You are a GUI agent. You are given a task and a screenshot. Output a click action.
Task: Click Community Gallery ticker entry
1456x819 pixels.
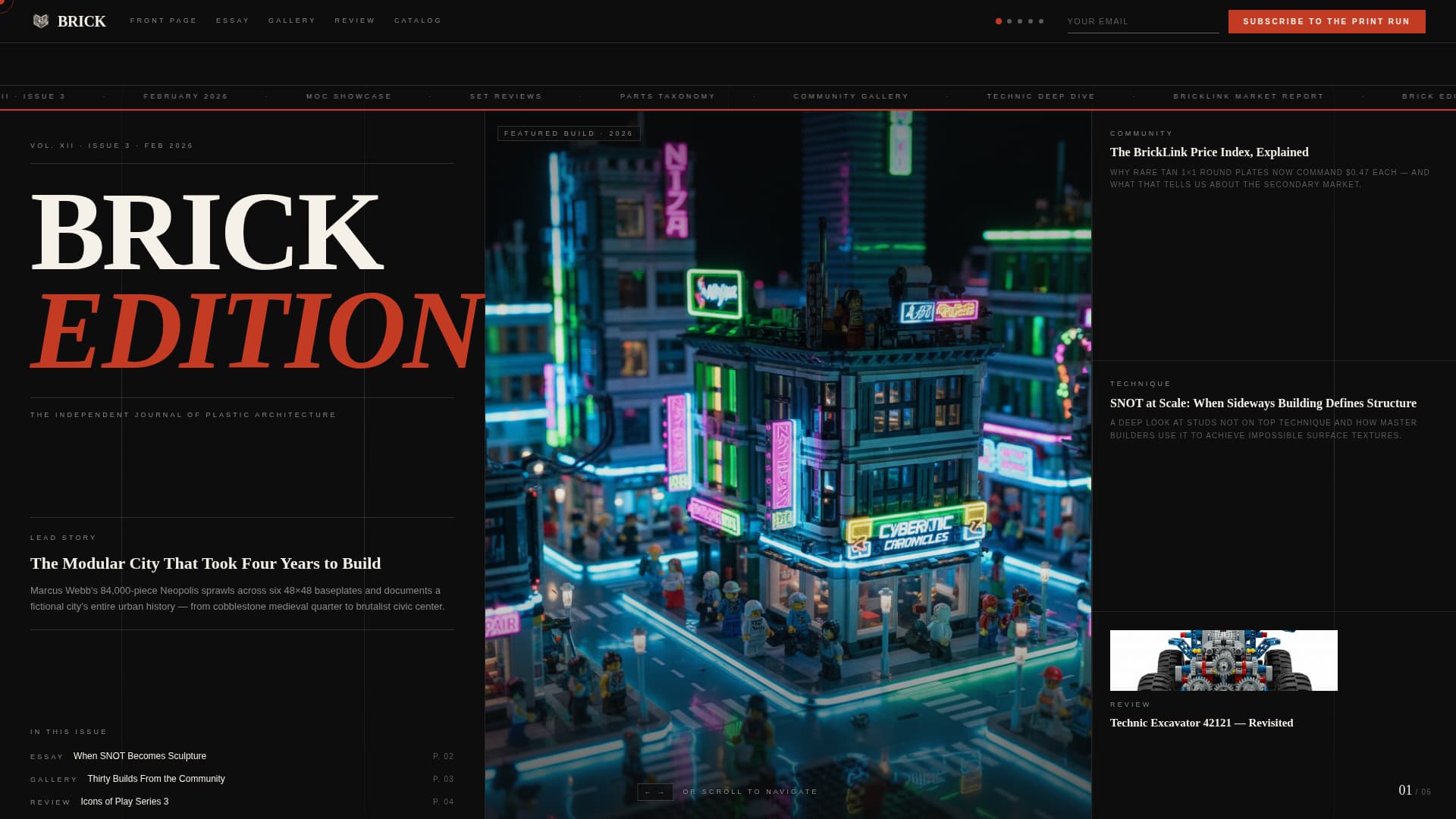tap(851, 96)
